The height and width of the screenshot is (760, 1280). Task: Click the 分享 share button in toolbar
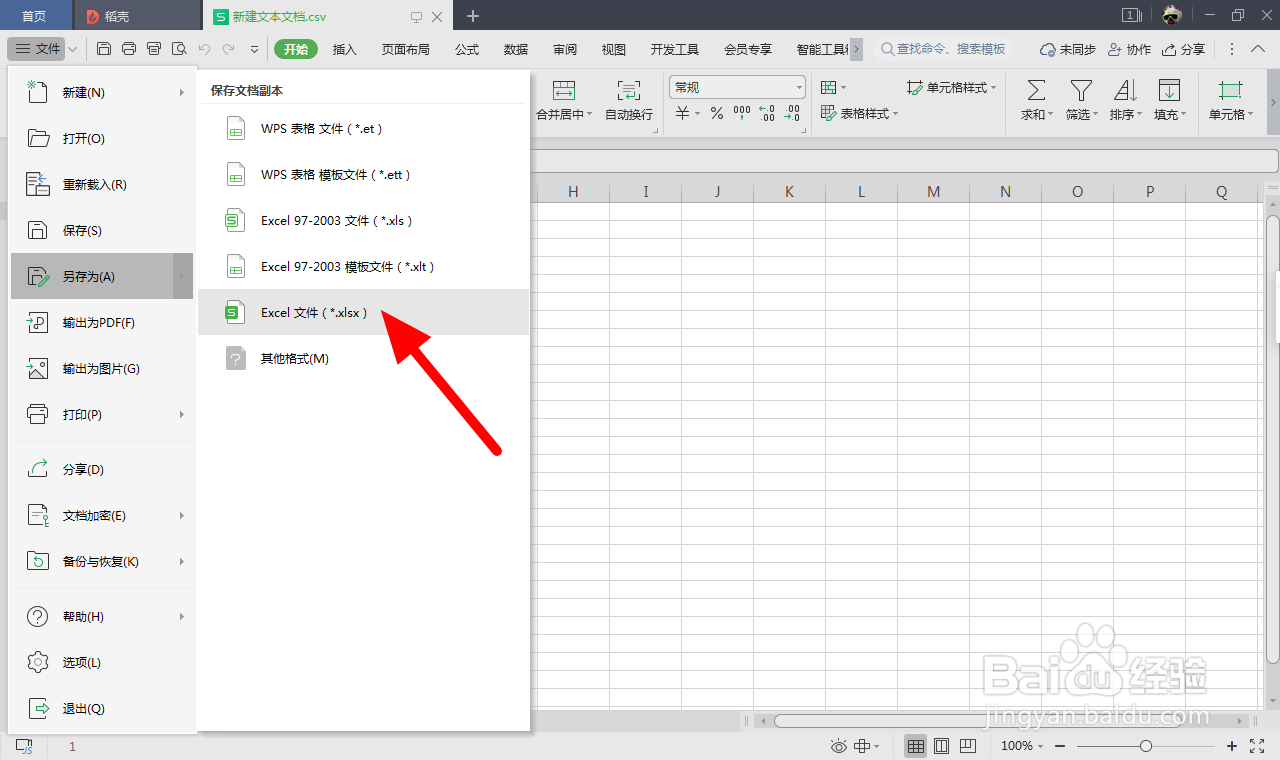pos(1183,49)
